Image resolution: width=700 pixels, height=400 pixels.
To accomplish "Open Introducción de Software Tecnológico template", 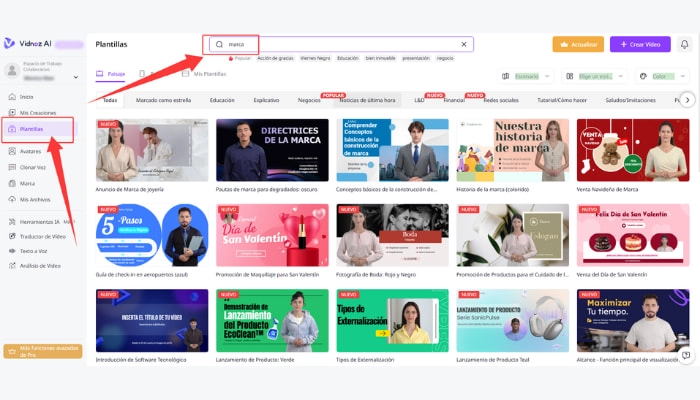I will click(152, 321).
